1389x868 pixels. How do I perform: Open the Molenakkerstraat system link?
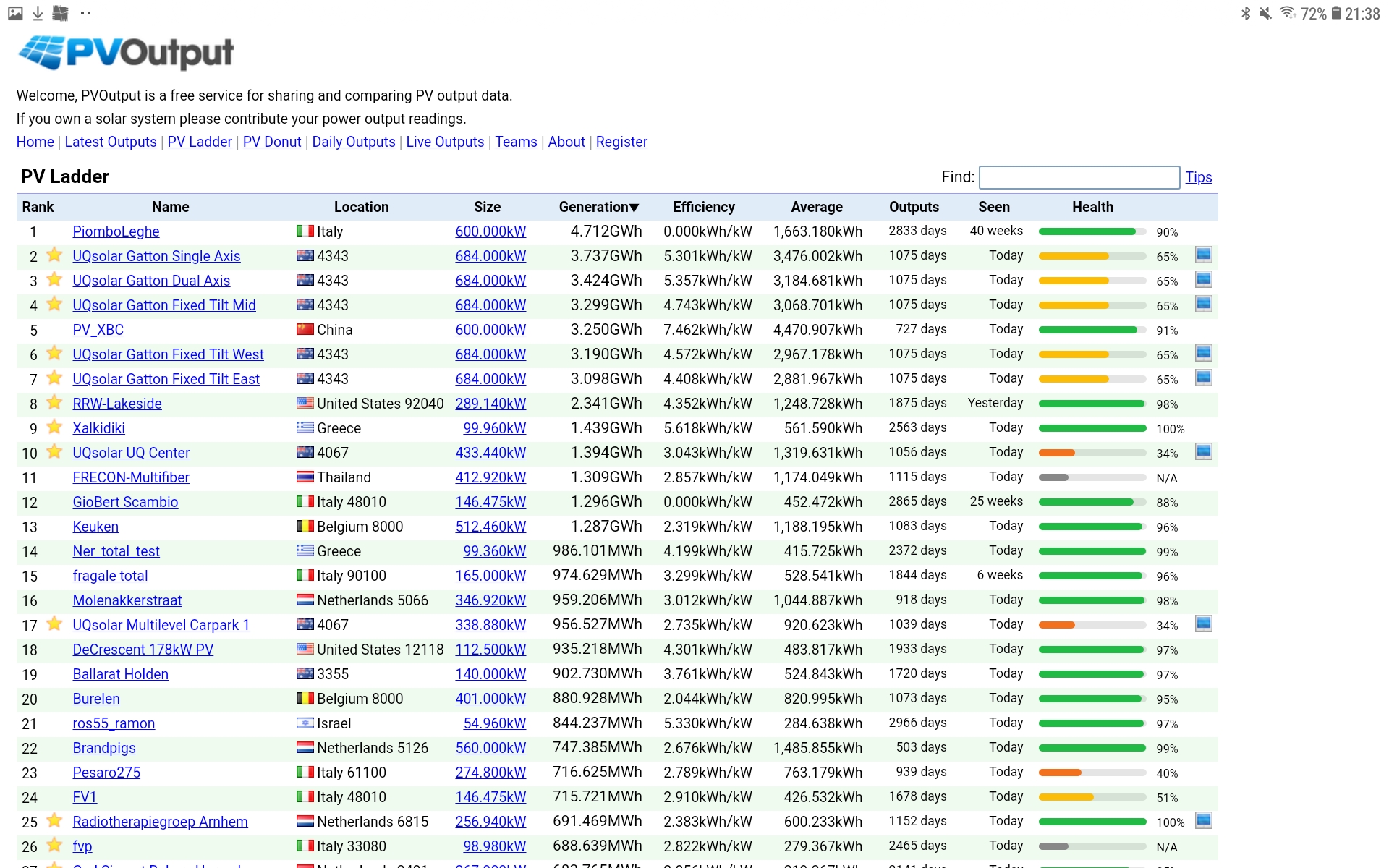[127, 600]
